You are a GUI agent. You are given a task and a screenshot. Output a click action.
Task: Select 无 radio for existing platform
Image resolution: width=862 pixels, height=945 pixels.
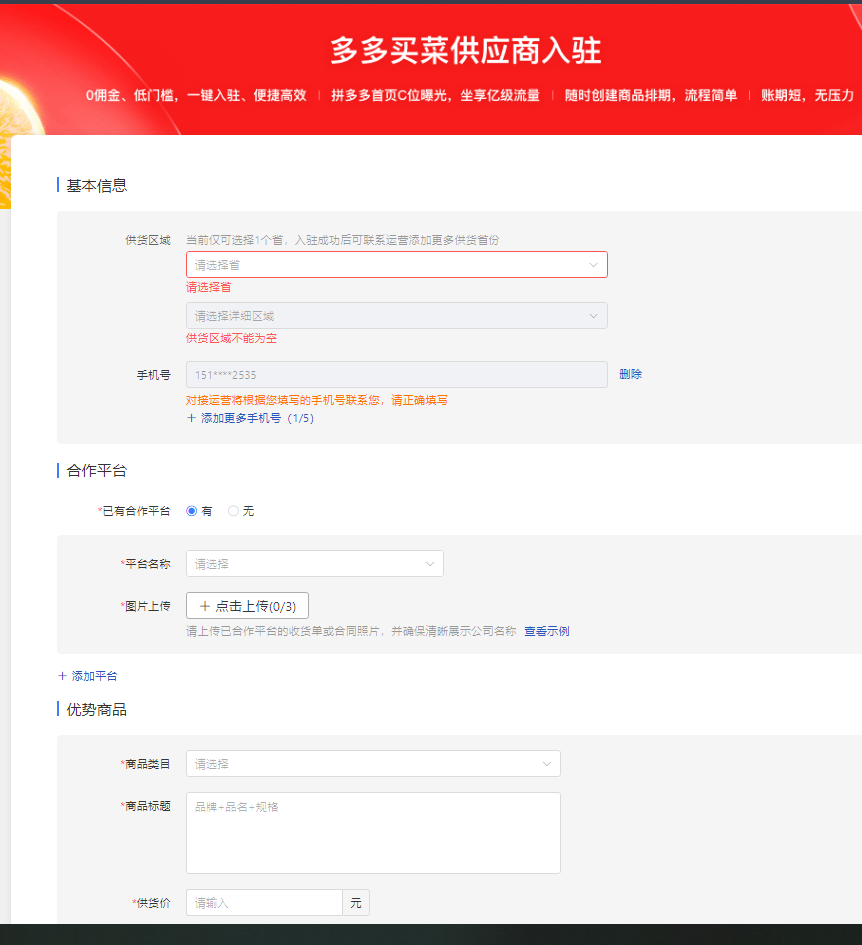pyautogui.click(x=233, y=511)
